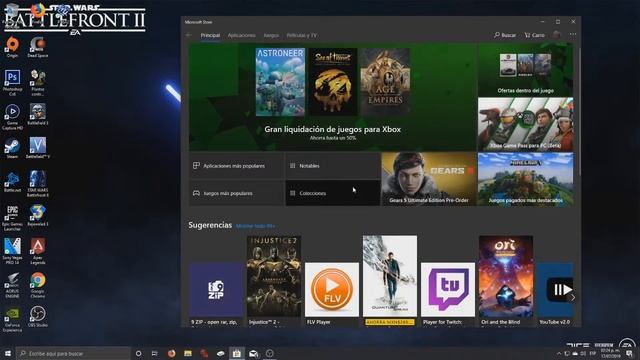Open Sony Vegas Pro 14 shortcut
The image size is (640, 360).
pyautogui.click(x=12, y=251)
